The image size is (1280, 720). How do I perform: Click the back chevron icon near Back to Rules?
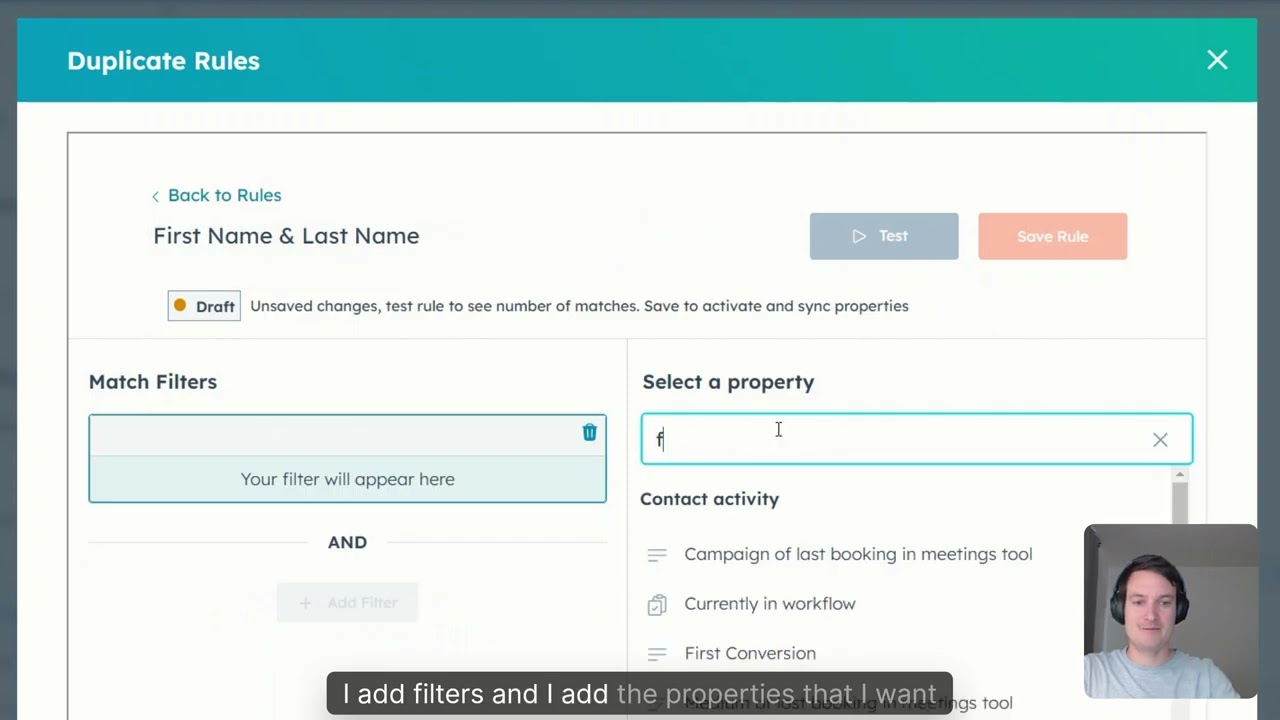[155, 196]
